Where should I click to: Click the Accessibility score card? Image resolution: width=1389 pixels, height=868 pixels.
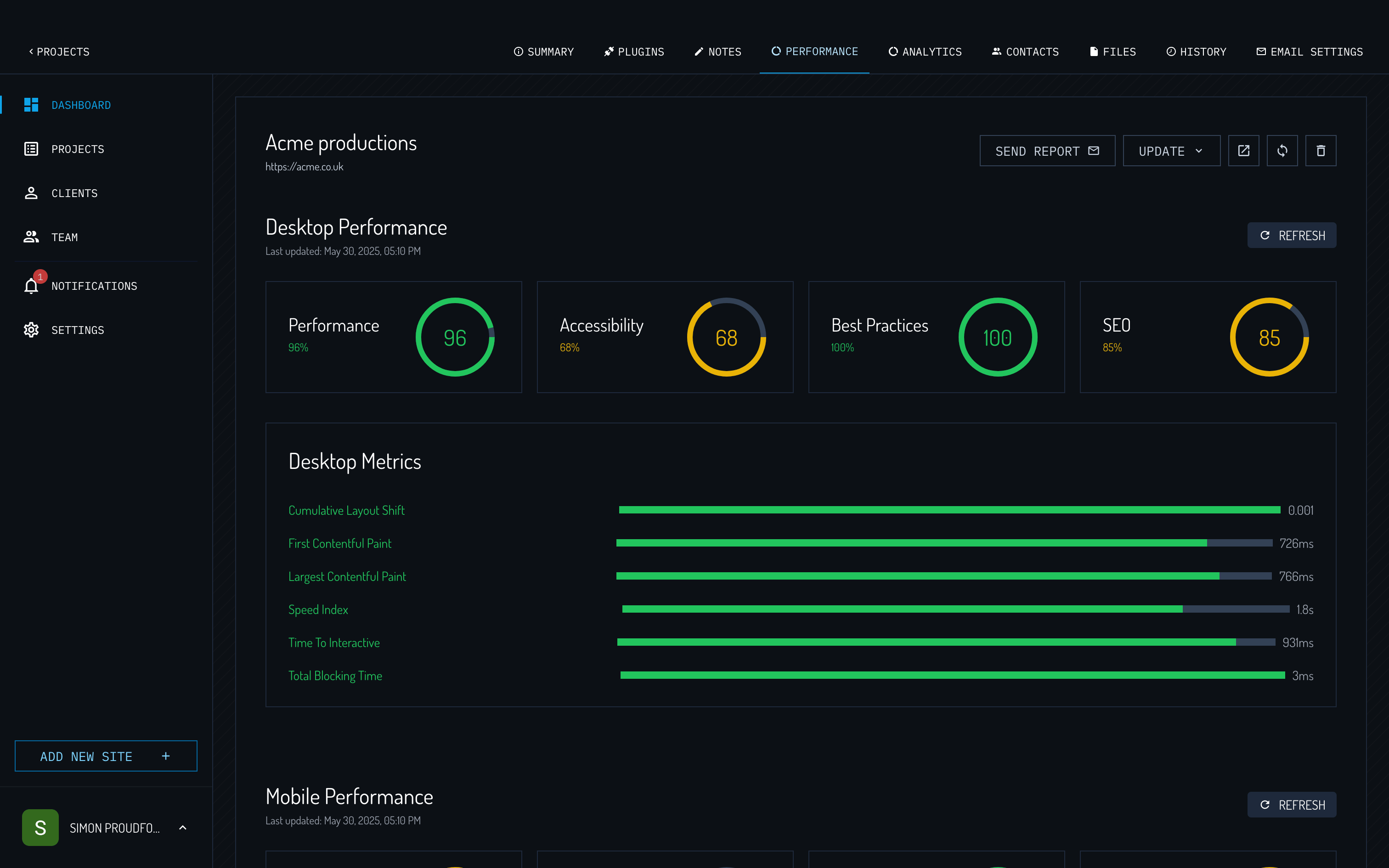[665, 337]
